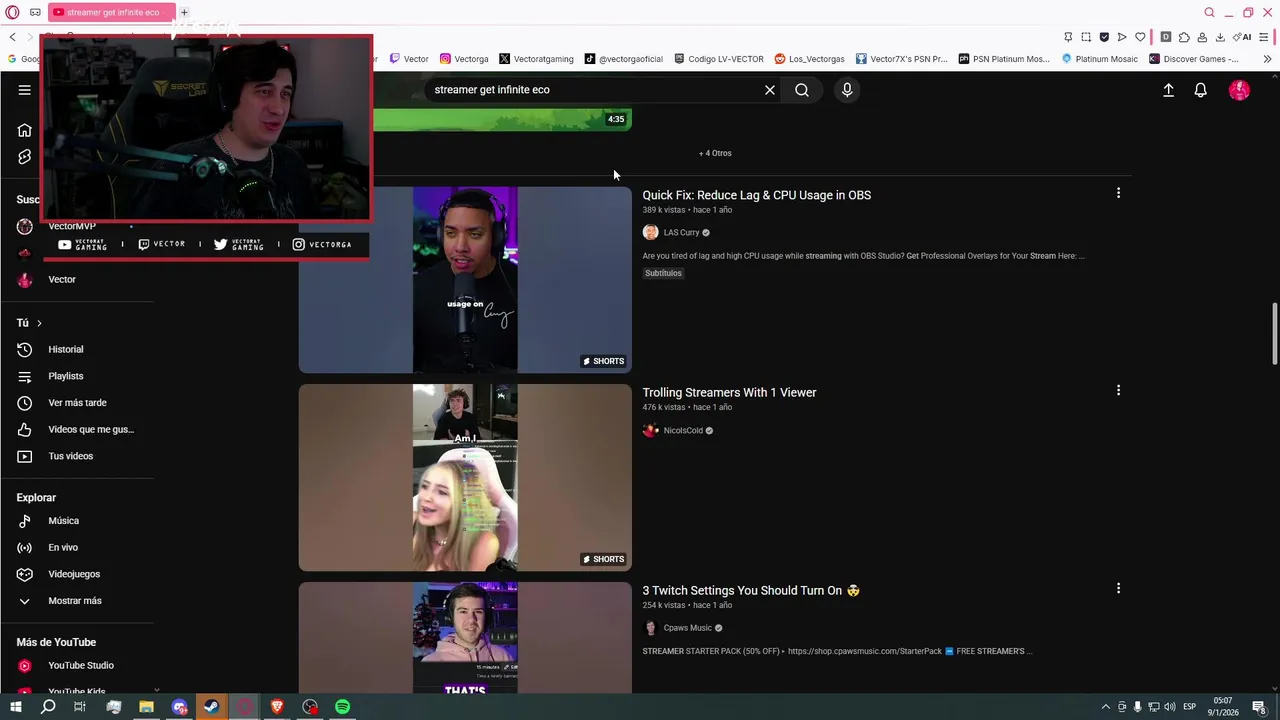The height and width of the screenshot is (720, 1280).
Task: Expand the Tú section chevron
Action: pyautogui.click(x=39, y=323)
